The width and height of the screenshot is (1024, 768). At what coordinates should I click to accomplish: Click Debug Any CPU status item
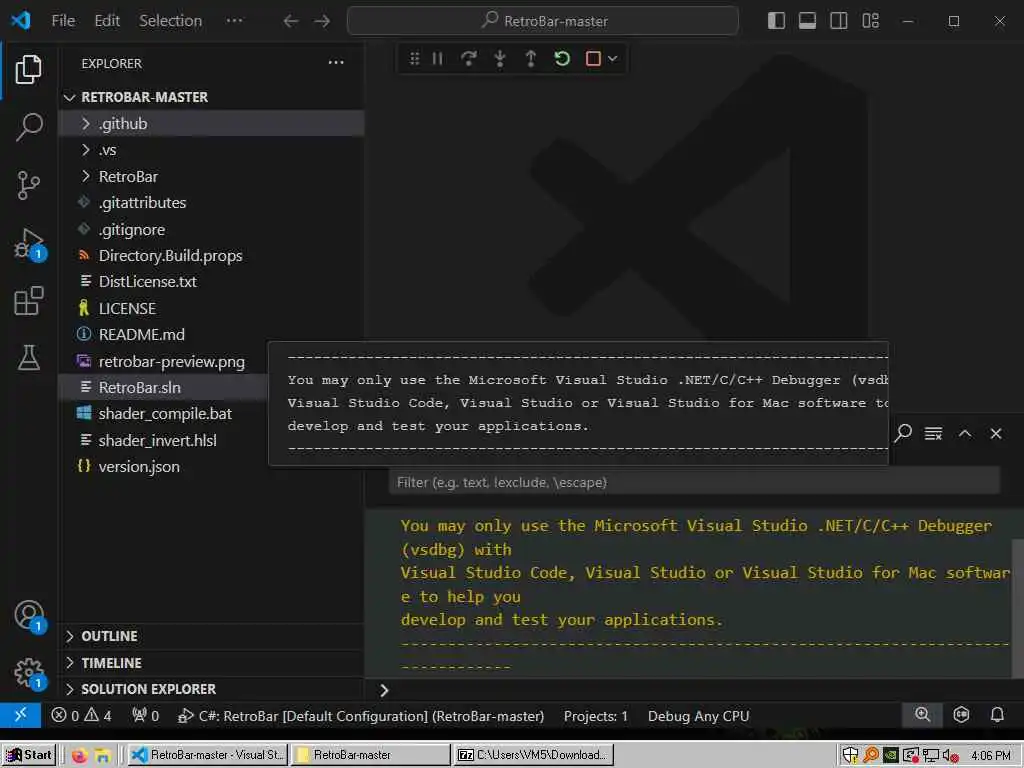point(697,716)
